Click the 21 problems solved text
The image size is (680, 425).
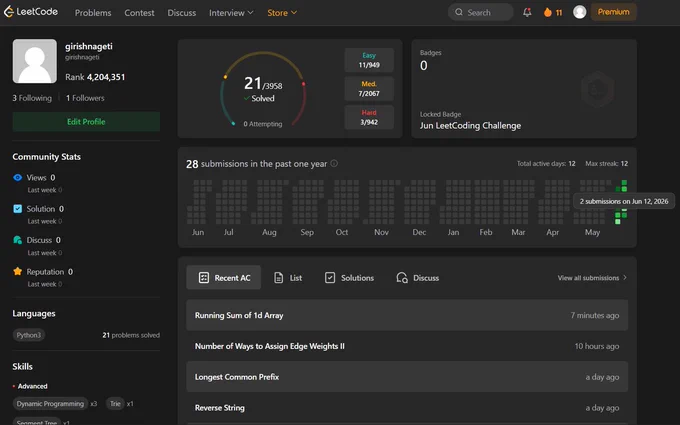(x=131, y=335)
